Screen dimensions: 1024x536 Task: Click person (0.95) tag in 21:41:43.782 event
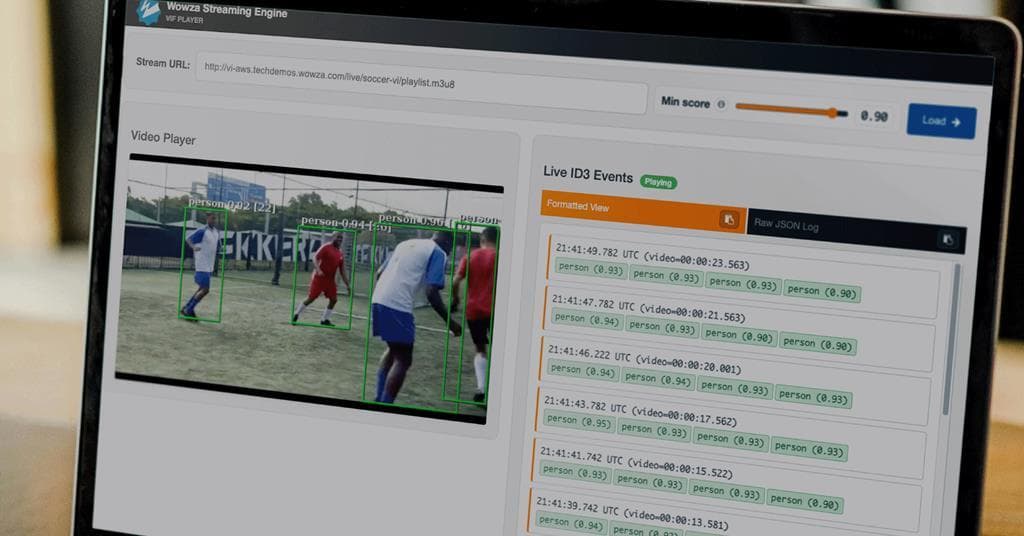[579, 420]
